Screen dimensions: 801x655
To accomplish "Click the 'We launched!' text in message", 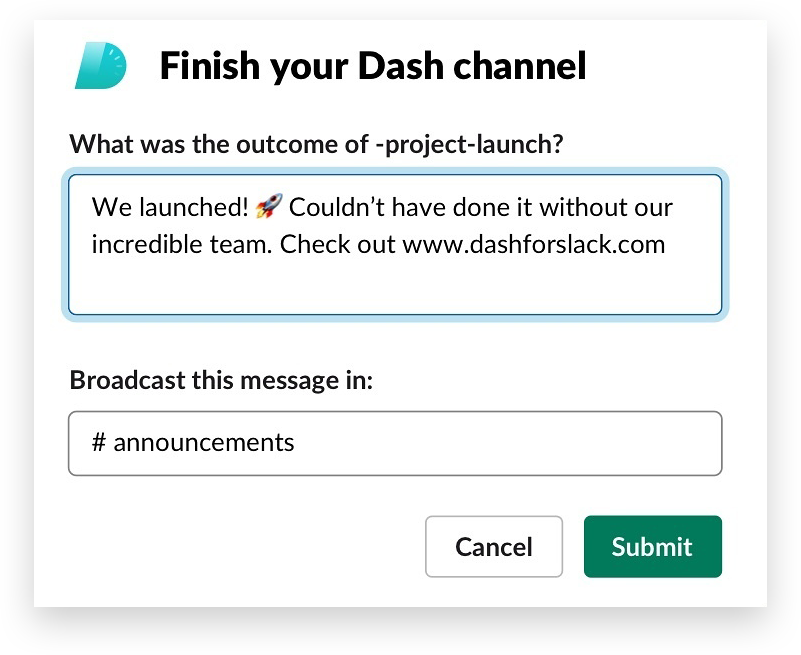I will pyautogui.click(x=170, y=207).
